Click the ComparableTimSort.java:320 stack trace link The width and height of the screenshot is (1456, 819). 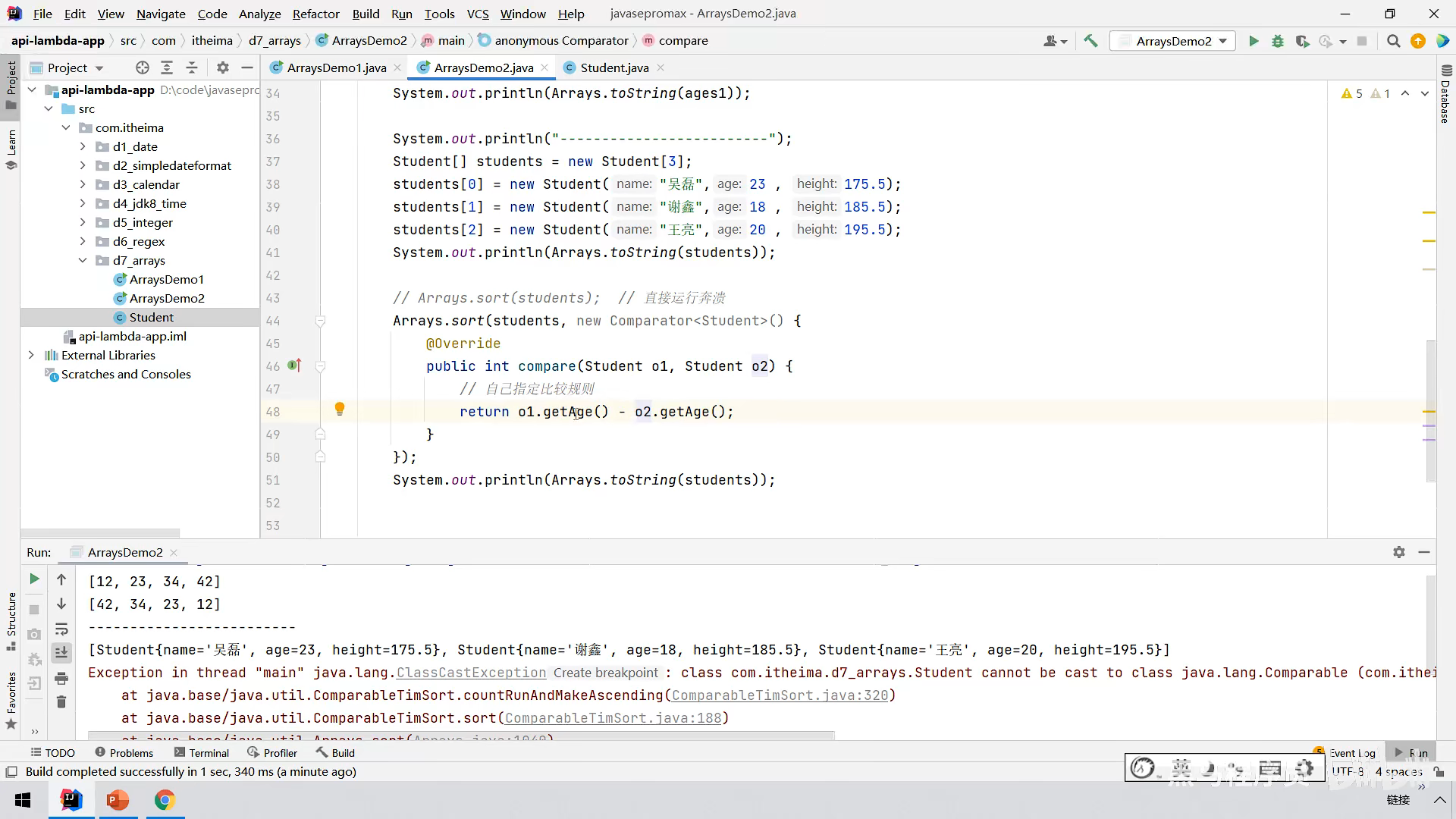point(780,695)
